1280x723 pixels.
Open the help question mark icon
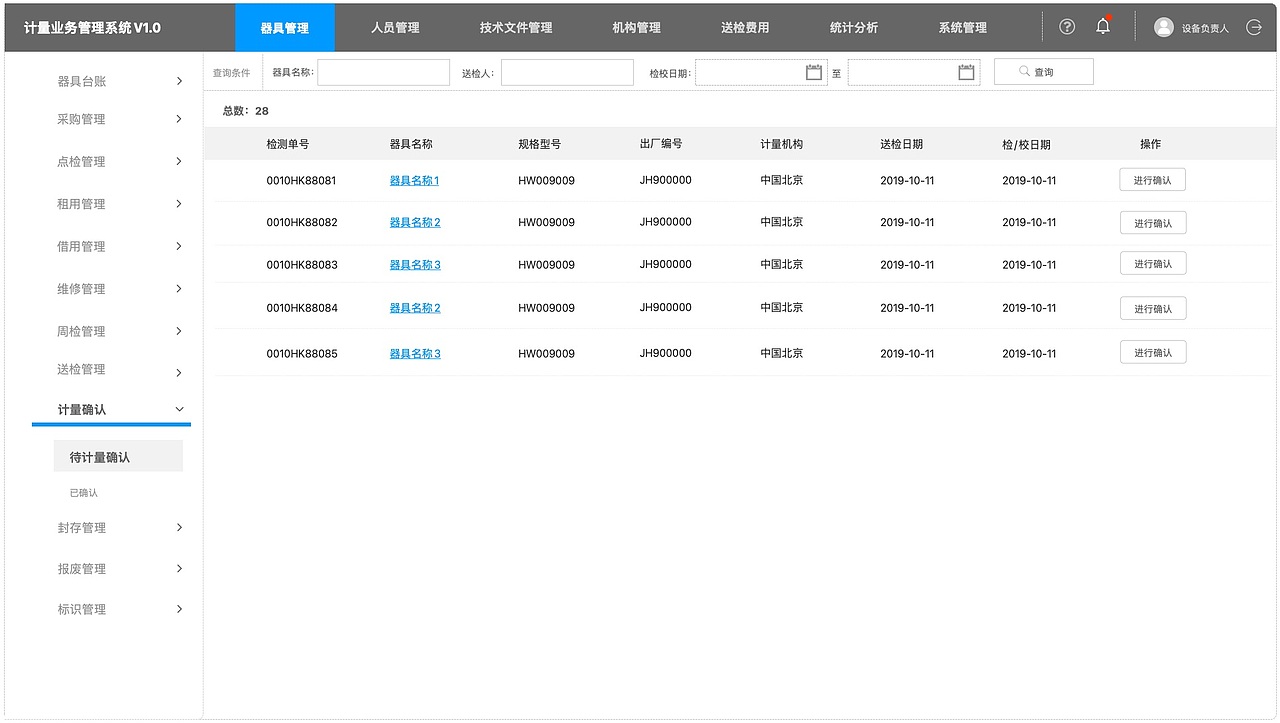[1067, 27]
